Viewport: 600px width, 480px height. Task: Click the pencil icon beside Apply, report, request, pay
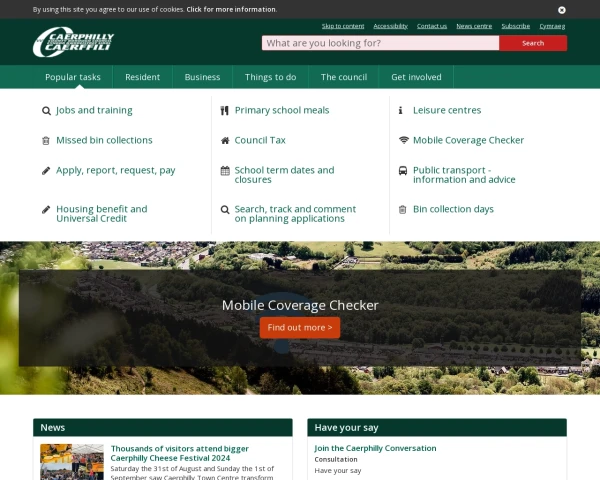(x=46, y=170)
